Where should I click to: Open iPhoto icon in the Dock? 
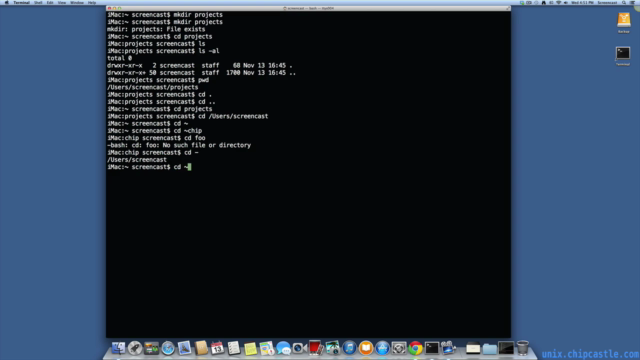click(x=333, y=348)
